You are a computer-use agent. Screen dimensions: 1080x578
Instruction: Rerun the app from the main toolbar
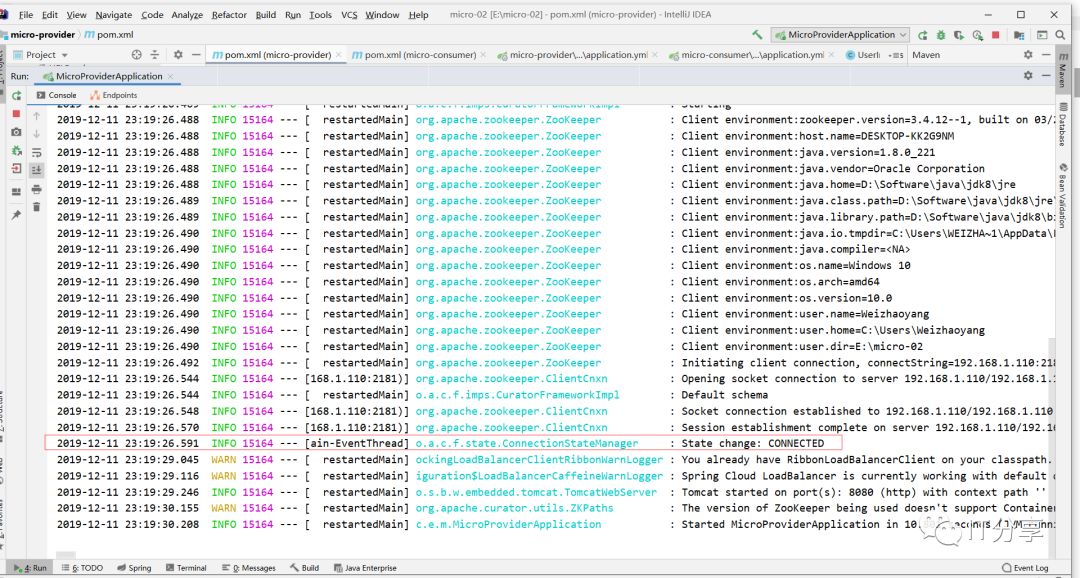tap(923, 34)
